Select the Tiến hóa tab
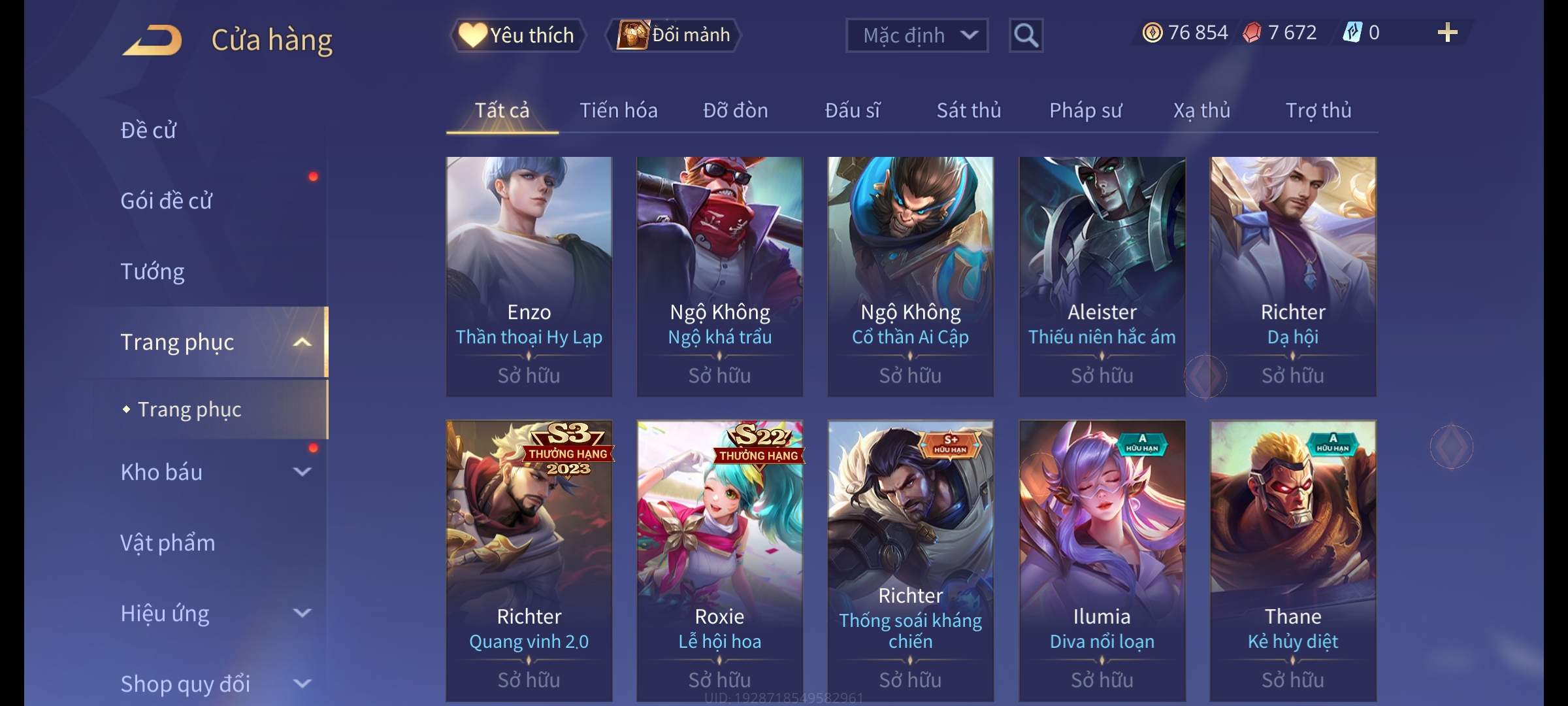The height and width of the screenshot is (706, 1568). click(x=618, y=110)
